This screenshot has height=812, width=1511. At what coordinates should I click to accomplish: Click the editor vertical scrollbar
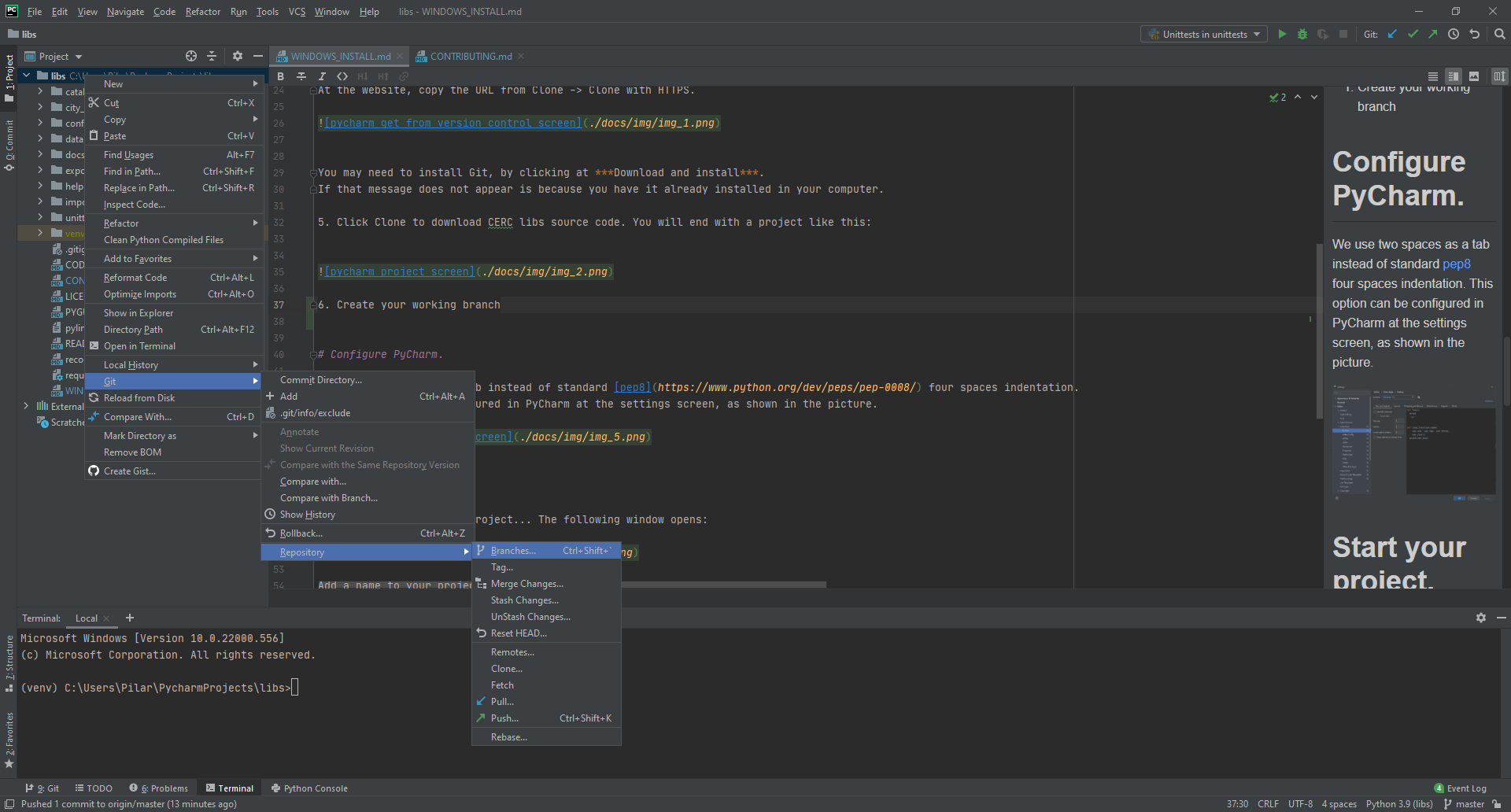point(1319,330)
